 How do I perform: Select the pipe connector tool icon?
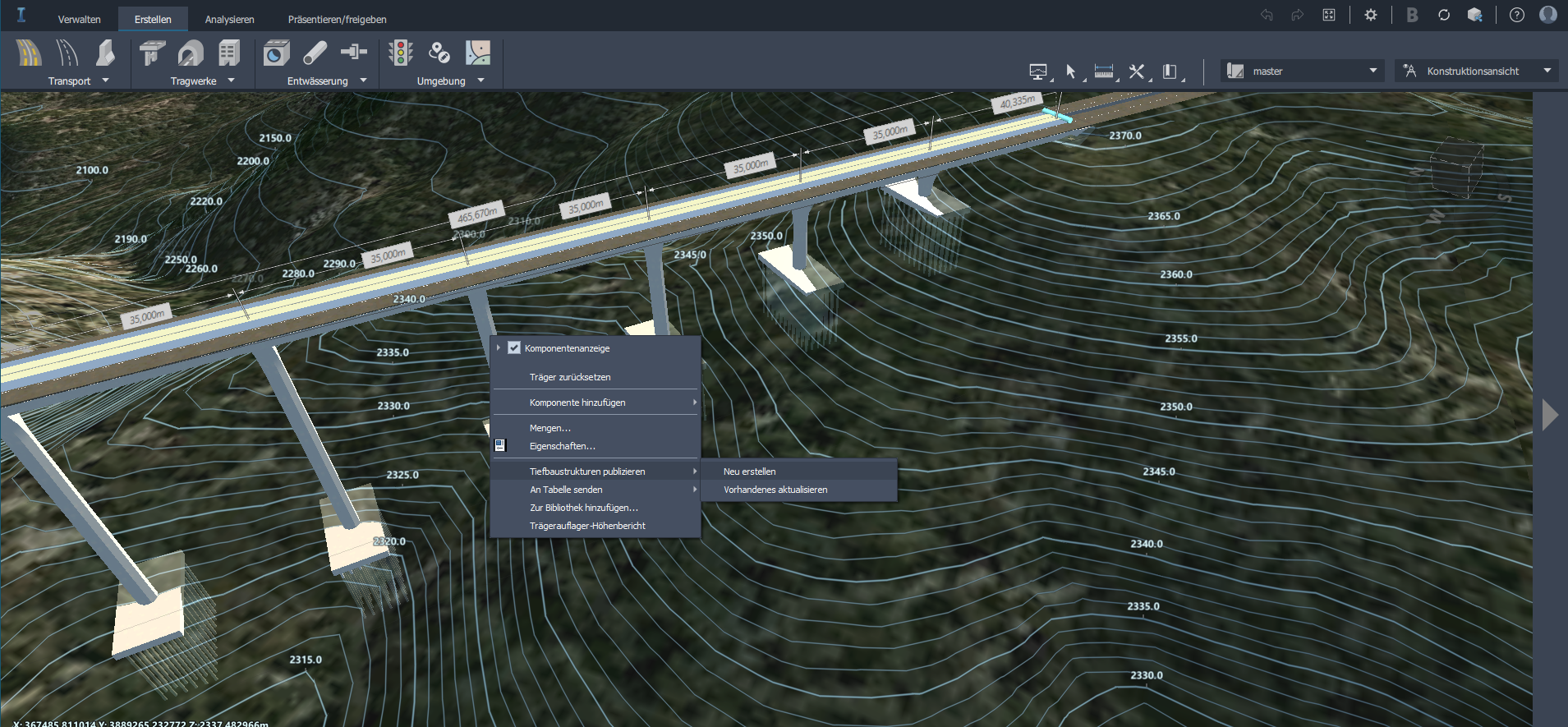[354, 53]
